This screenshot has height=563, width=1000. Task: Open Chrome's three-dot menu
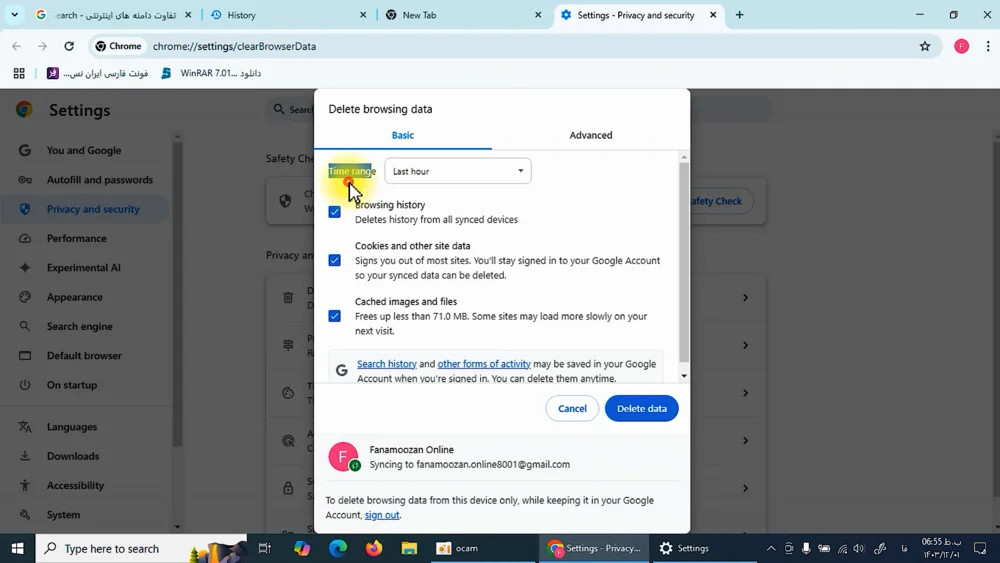pyautogui.click(x=988, y=46)
